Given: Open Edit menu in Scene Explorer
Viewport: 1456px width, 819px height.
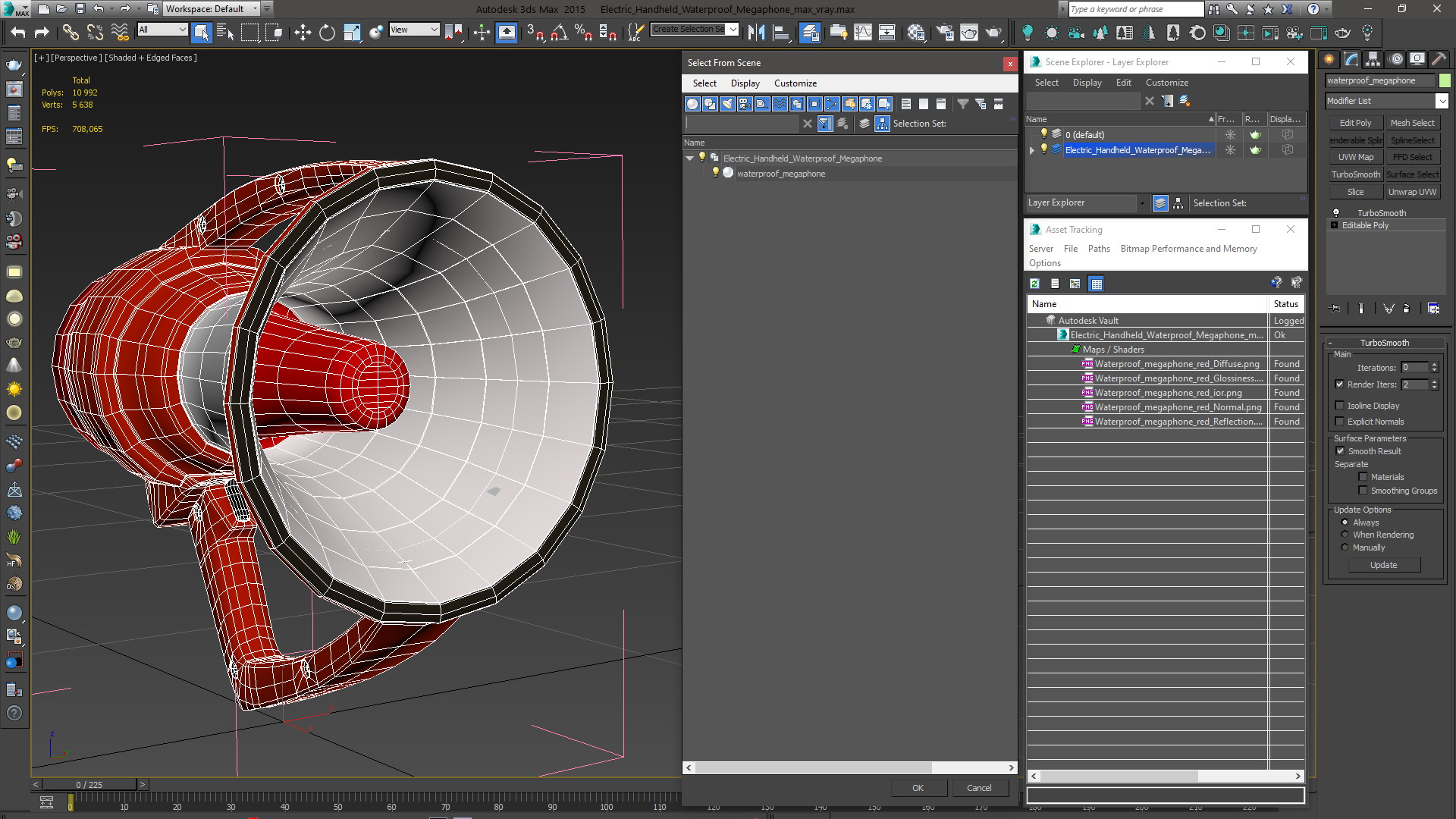Looking at the screenshot, I should coord(1124,83).
